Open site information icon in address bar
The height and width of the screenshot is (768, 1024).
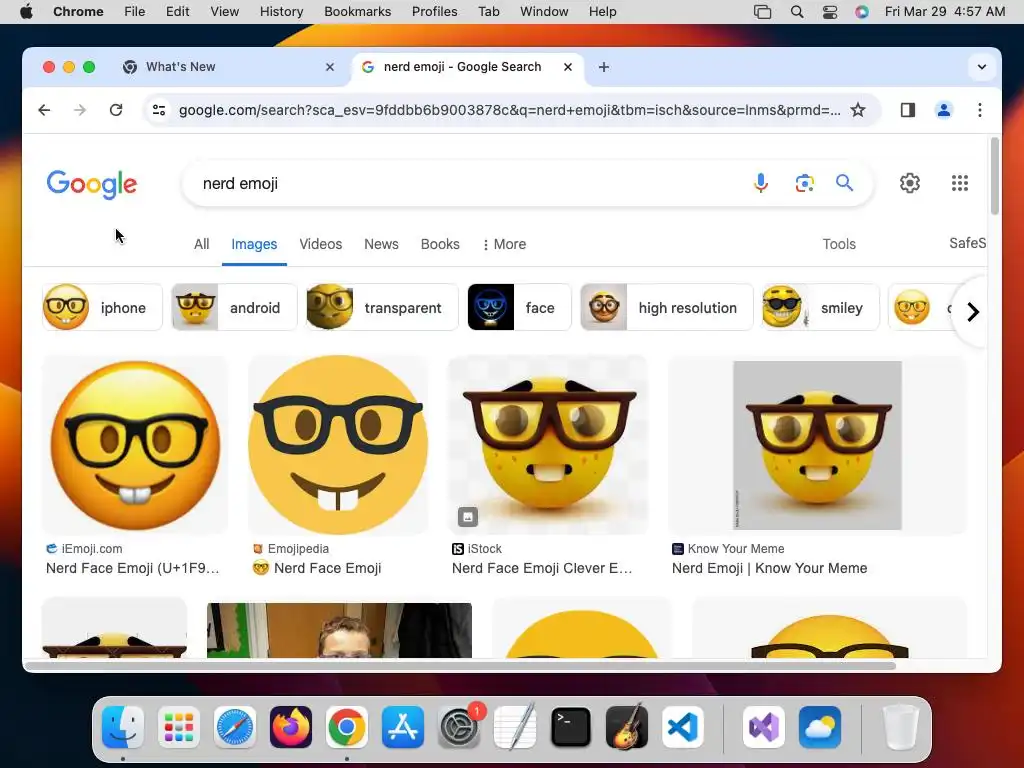pyautogui.click(x=159, y=110)
